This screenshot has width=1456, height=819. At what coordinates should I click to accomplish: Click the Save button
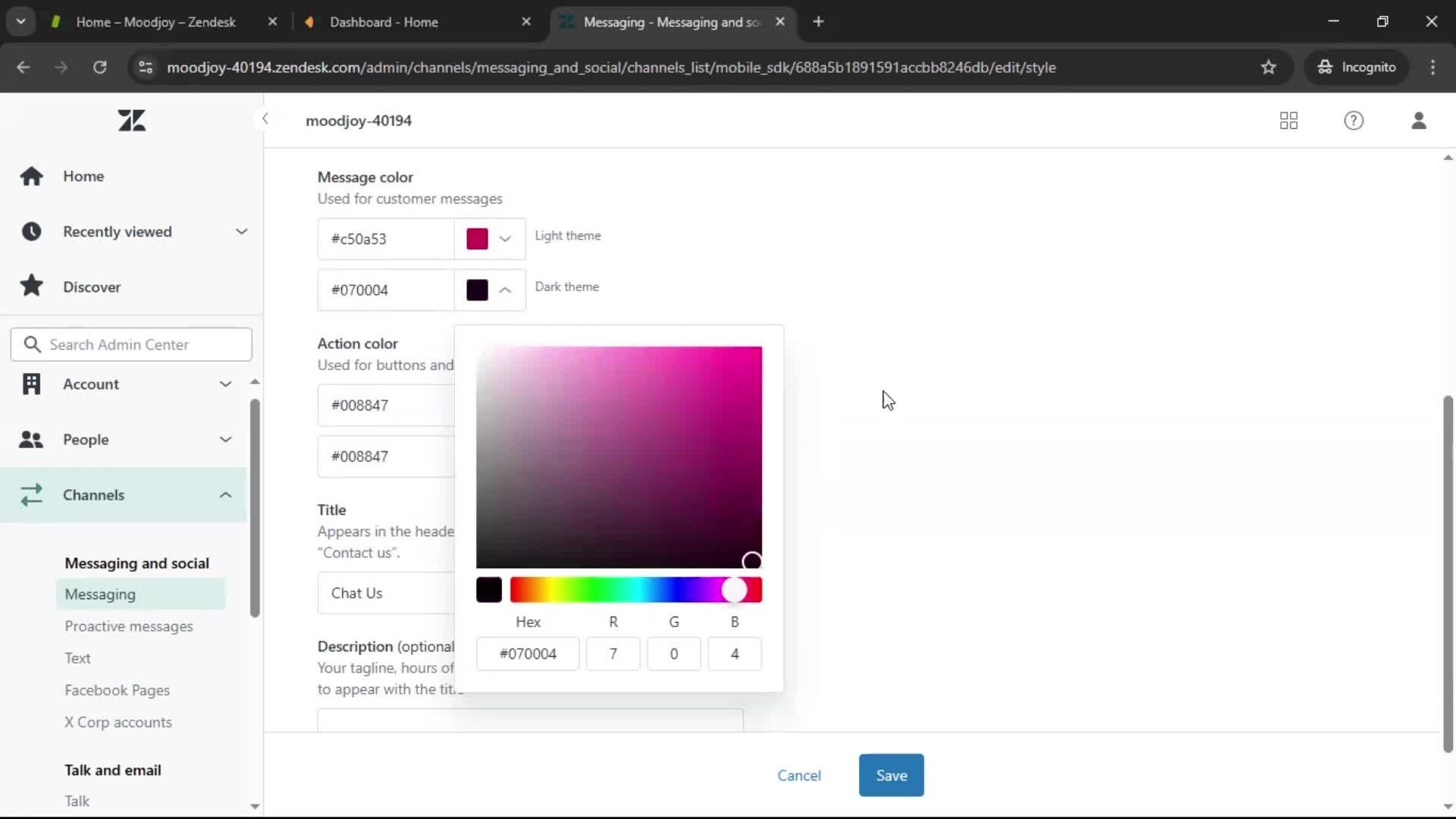(x=891, y=775)
